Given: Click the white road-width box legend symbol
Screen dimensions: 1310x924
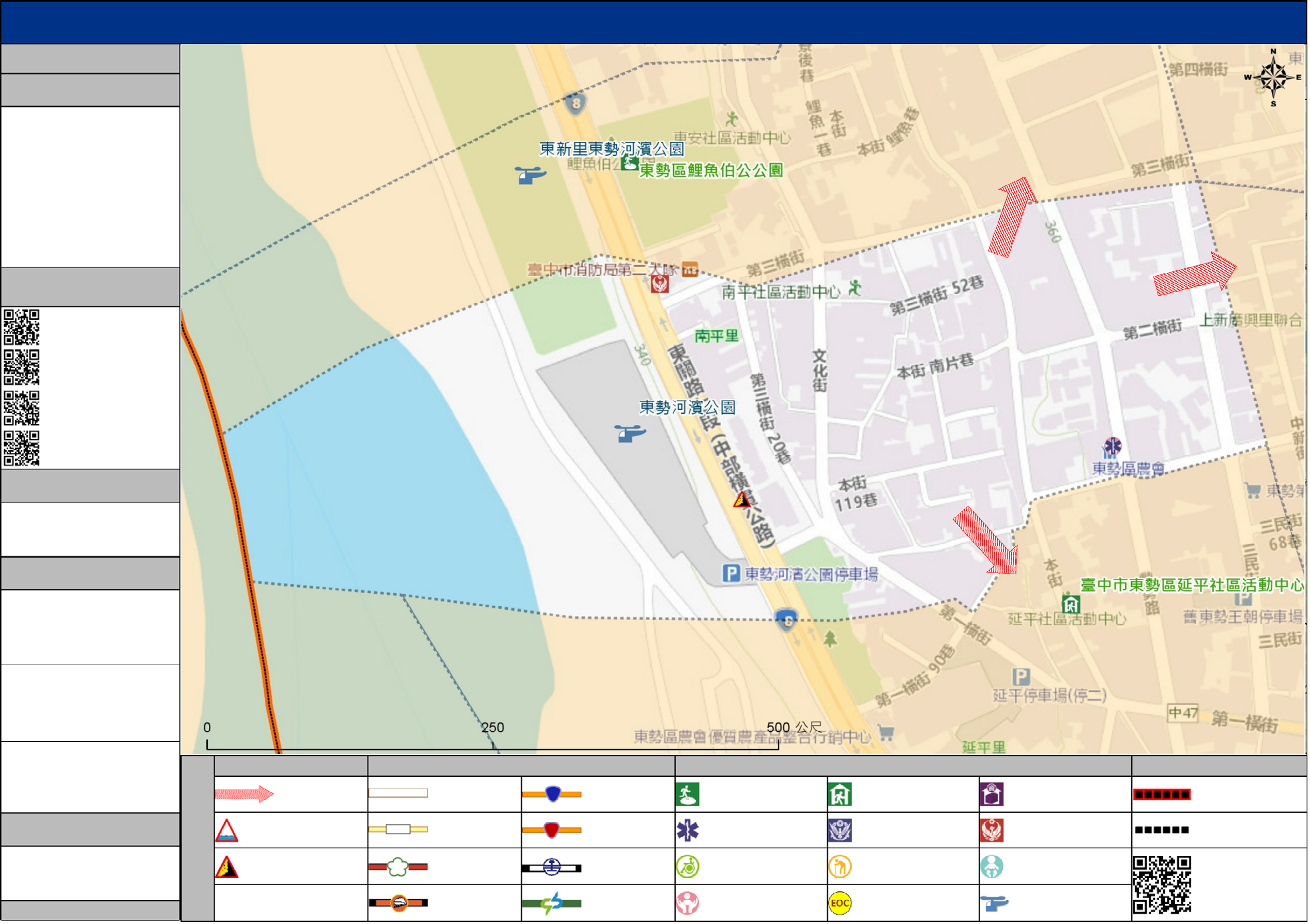Looking at the screenshot, I should (x=398, y=793).
